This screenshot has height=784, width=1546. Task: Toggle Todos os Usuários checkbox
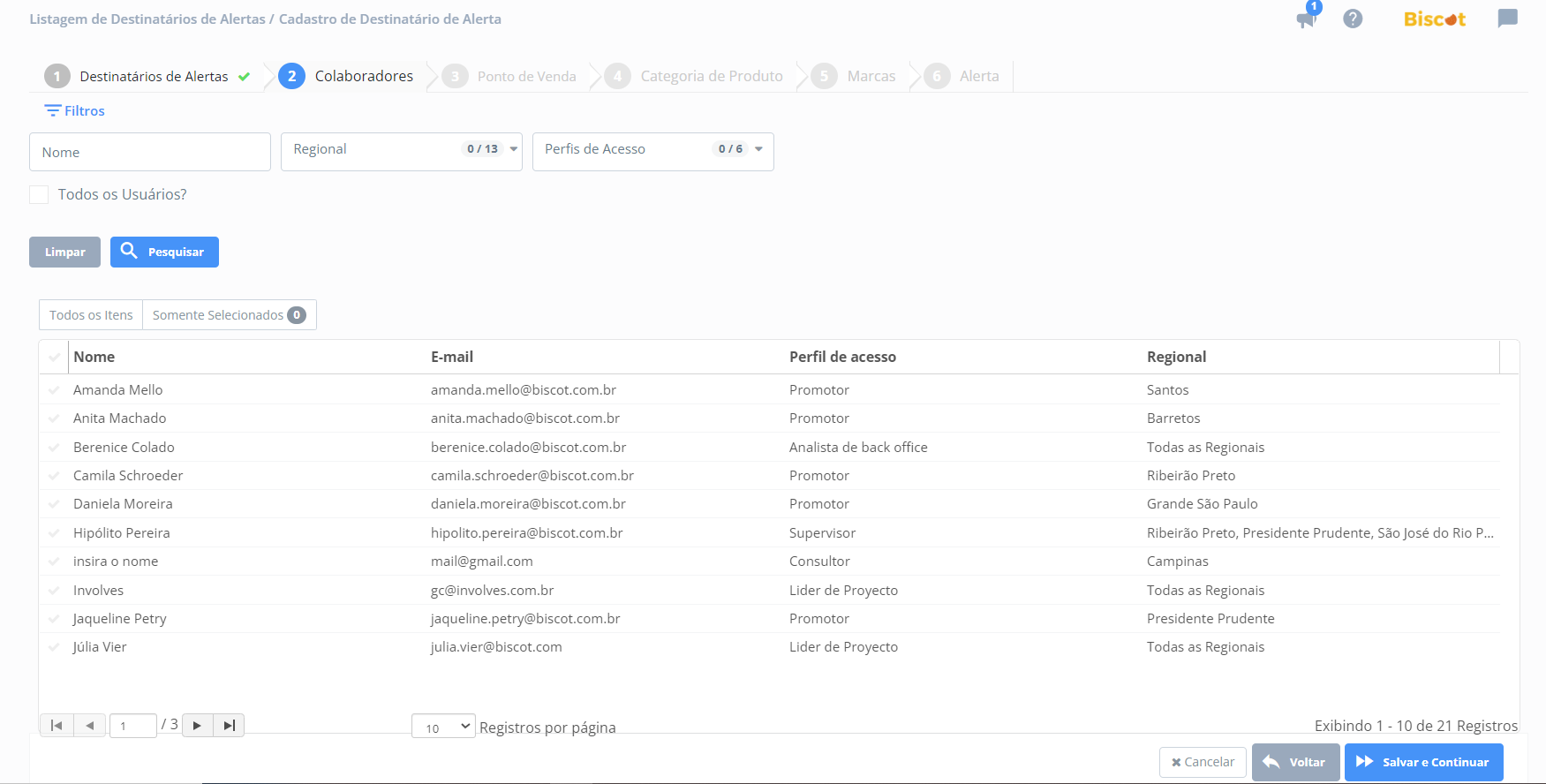39,194
